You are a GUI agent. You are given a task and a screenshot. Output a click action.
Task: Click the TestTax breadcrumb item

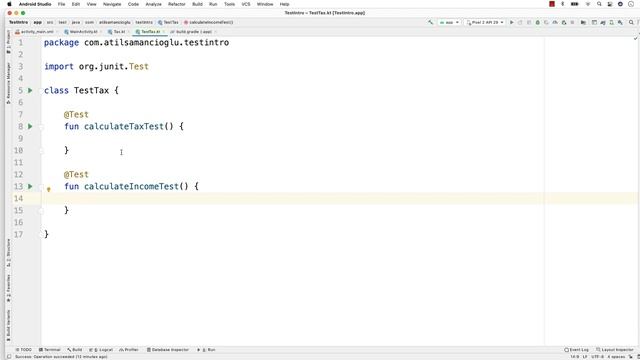click(x=168, y=22)
